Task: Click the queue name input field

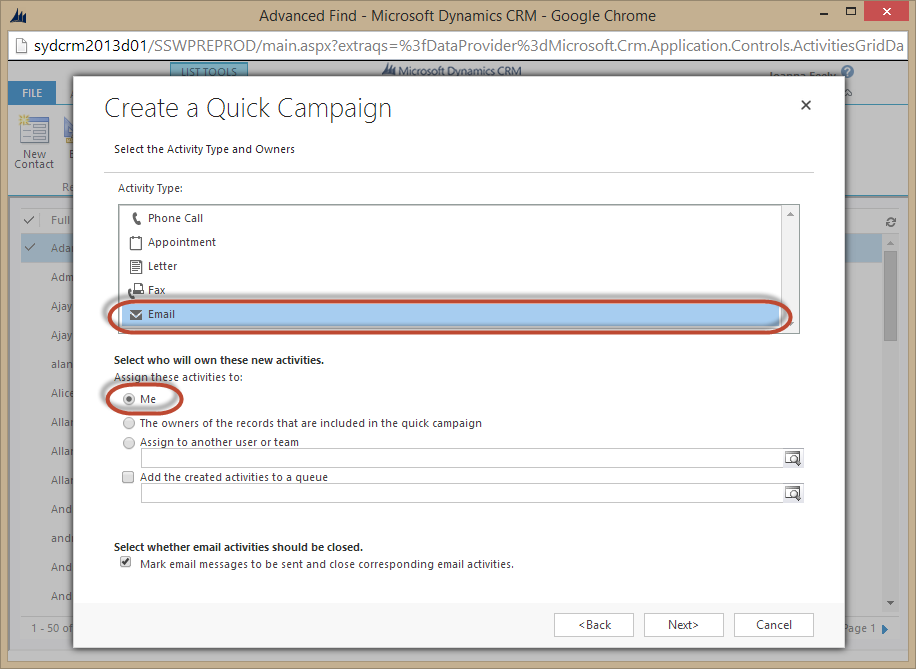Action: pos(460,493)
